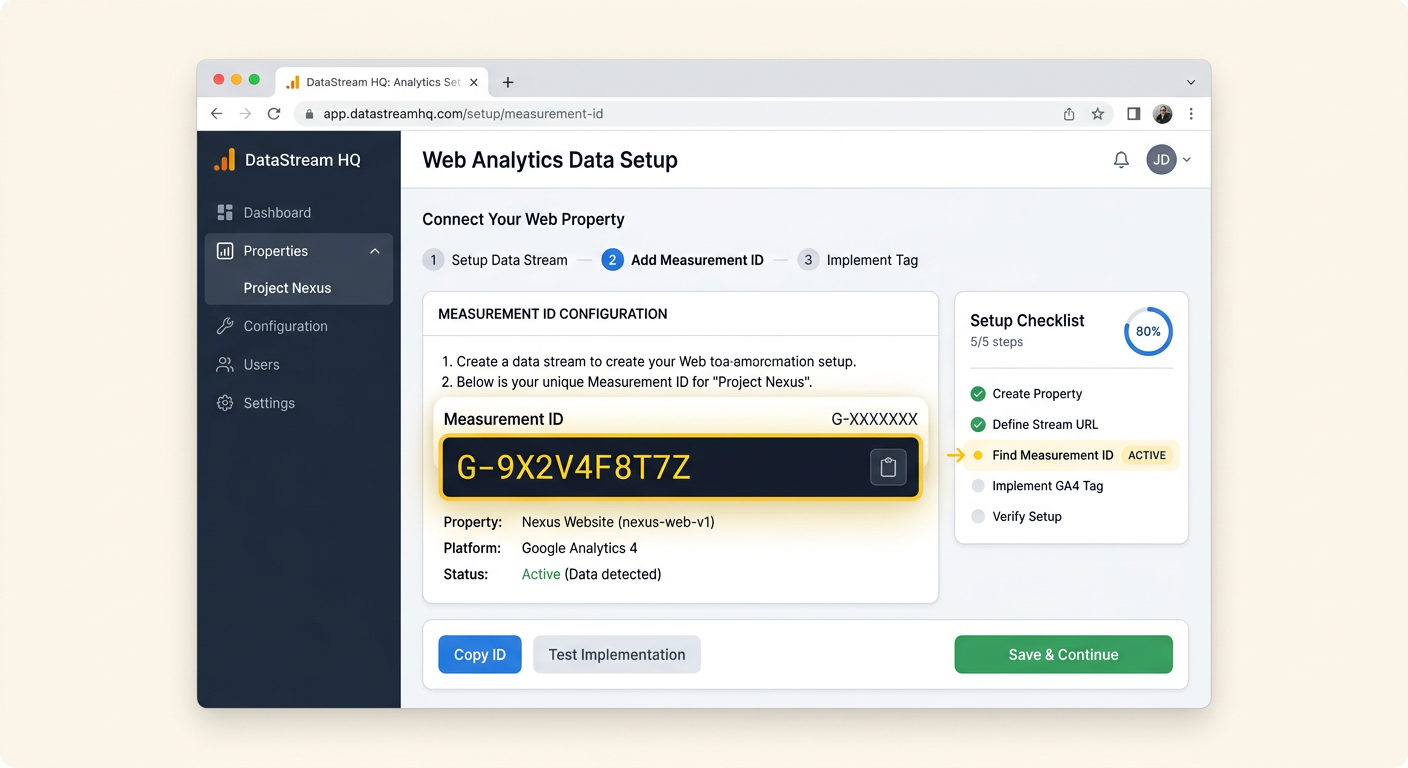
Task: Reload the page
Action: click(273, 114)
